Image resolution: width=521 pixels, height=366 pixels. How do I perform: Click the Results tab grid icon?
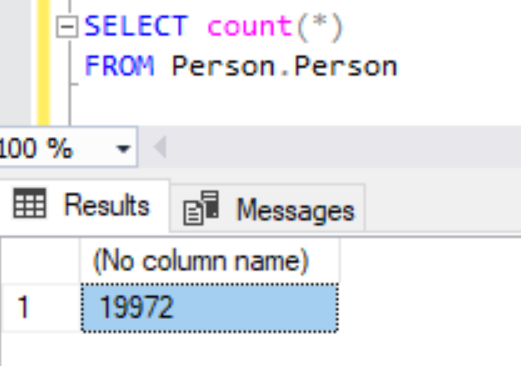(29, 203)
